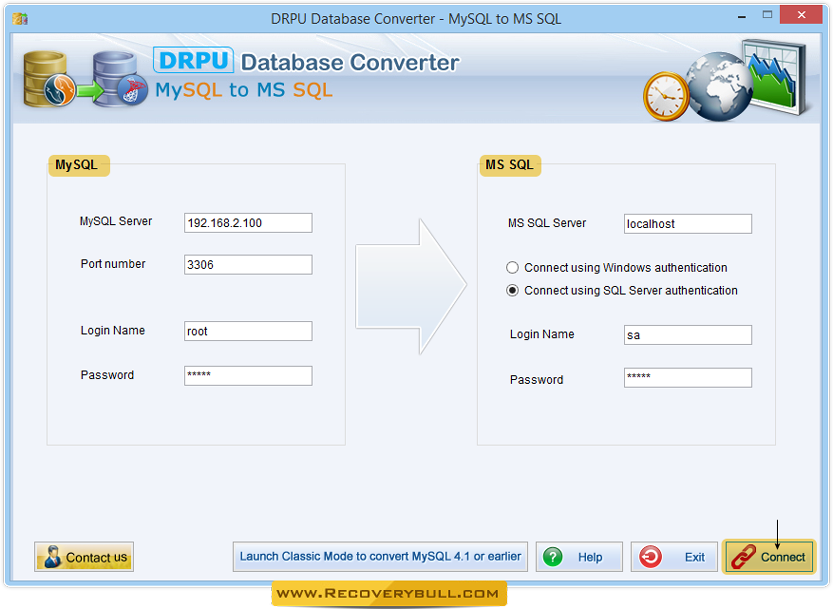Focus the MySQL Login Name field with root
Viewport: 833px width, 609px height.
248,331
